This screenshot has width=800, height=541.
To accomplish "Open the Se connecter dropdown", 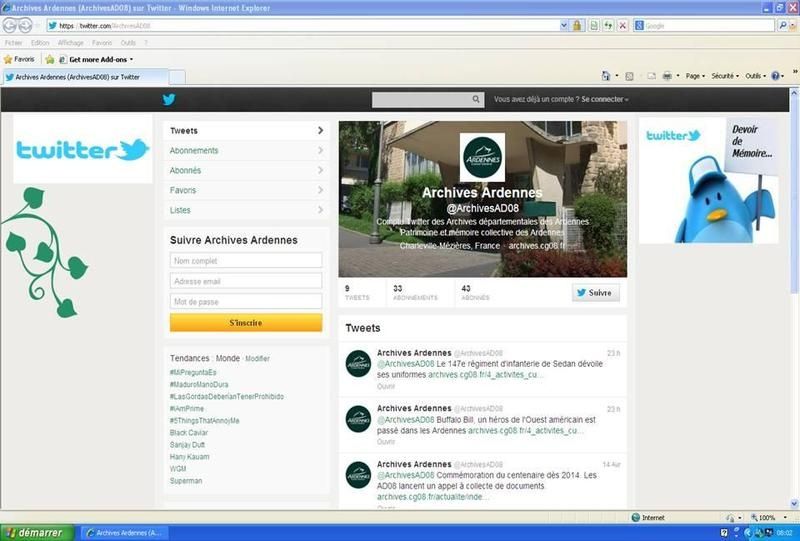I will pos(604,100).
